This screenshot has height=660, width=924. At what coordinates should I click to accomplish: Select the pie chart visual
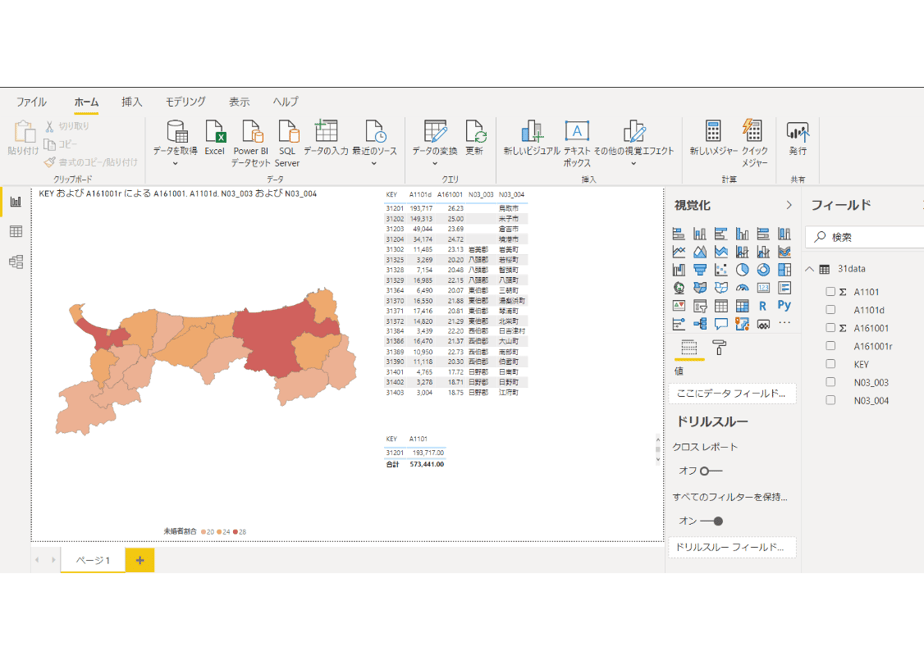coord(742,270)
